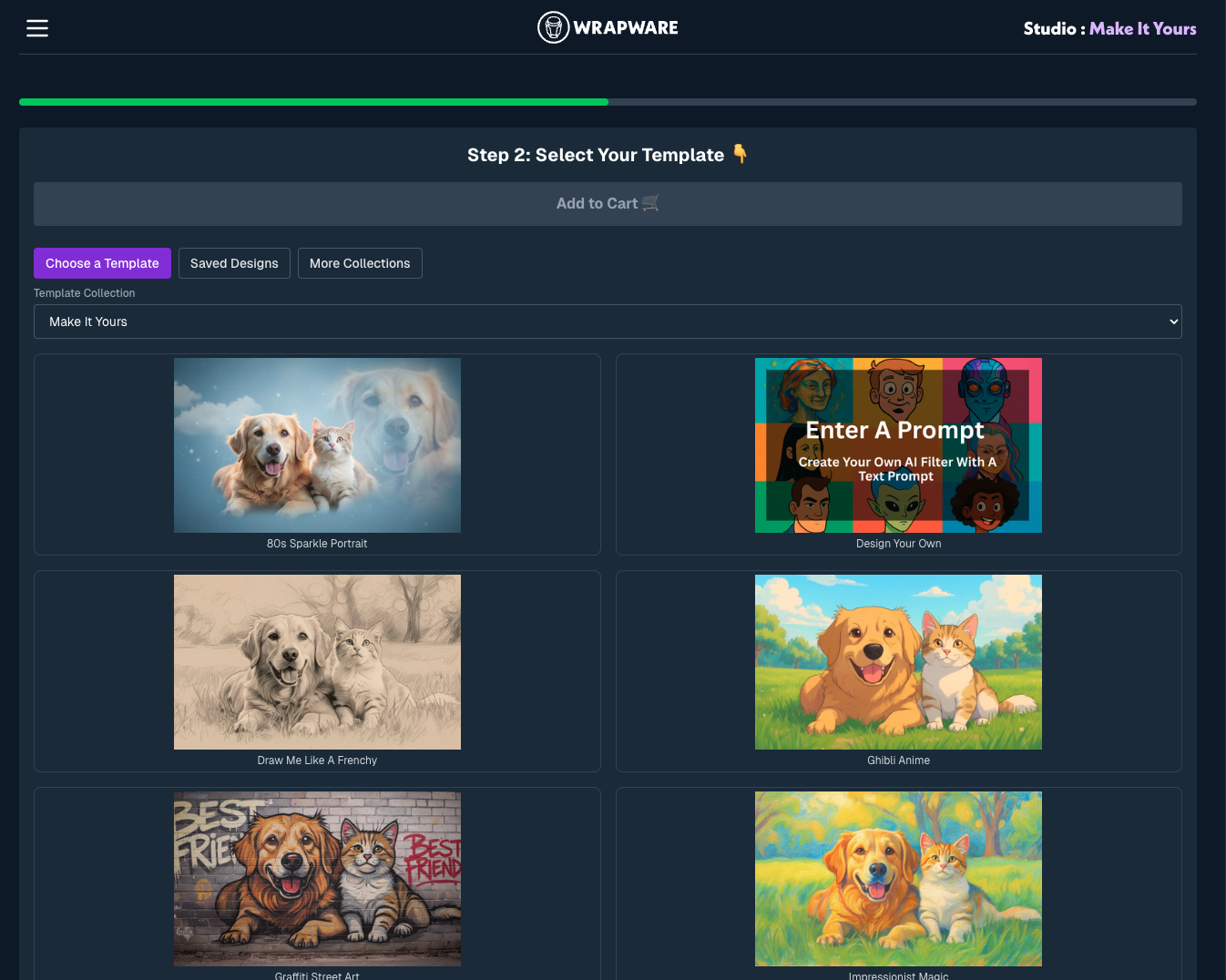Click the Template Collection label
Viewport: 1226px width, 980px height.
84,293
